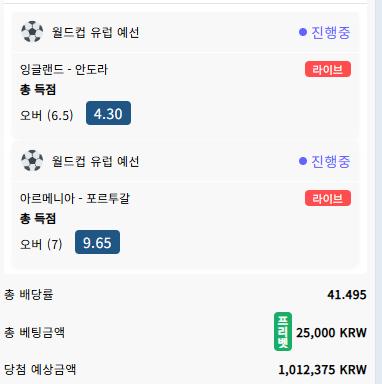This screenshot has width=382, height=384.
Task: Select the 9.65 odds button
Action: point(97,242)
